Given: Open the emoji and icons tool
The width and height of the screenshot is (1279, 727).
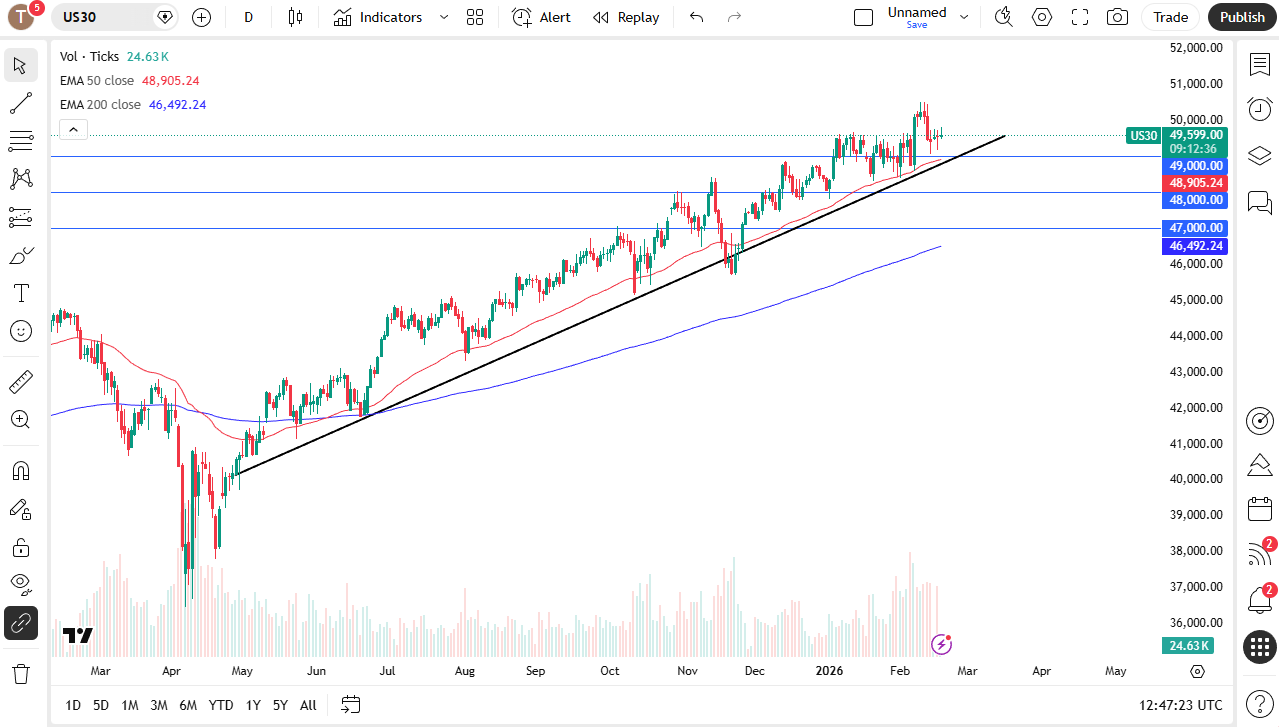Looking at the screenshot, I should tap(20, 331).
